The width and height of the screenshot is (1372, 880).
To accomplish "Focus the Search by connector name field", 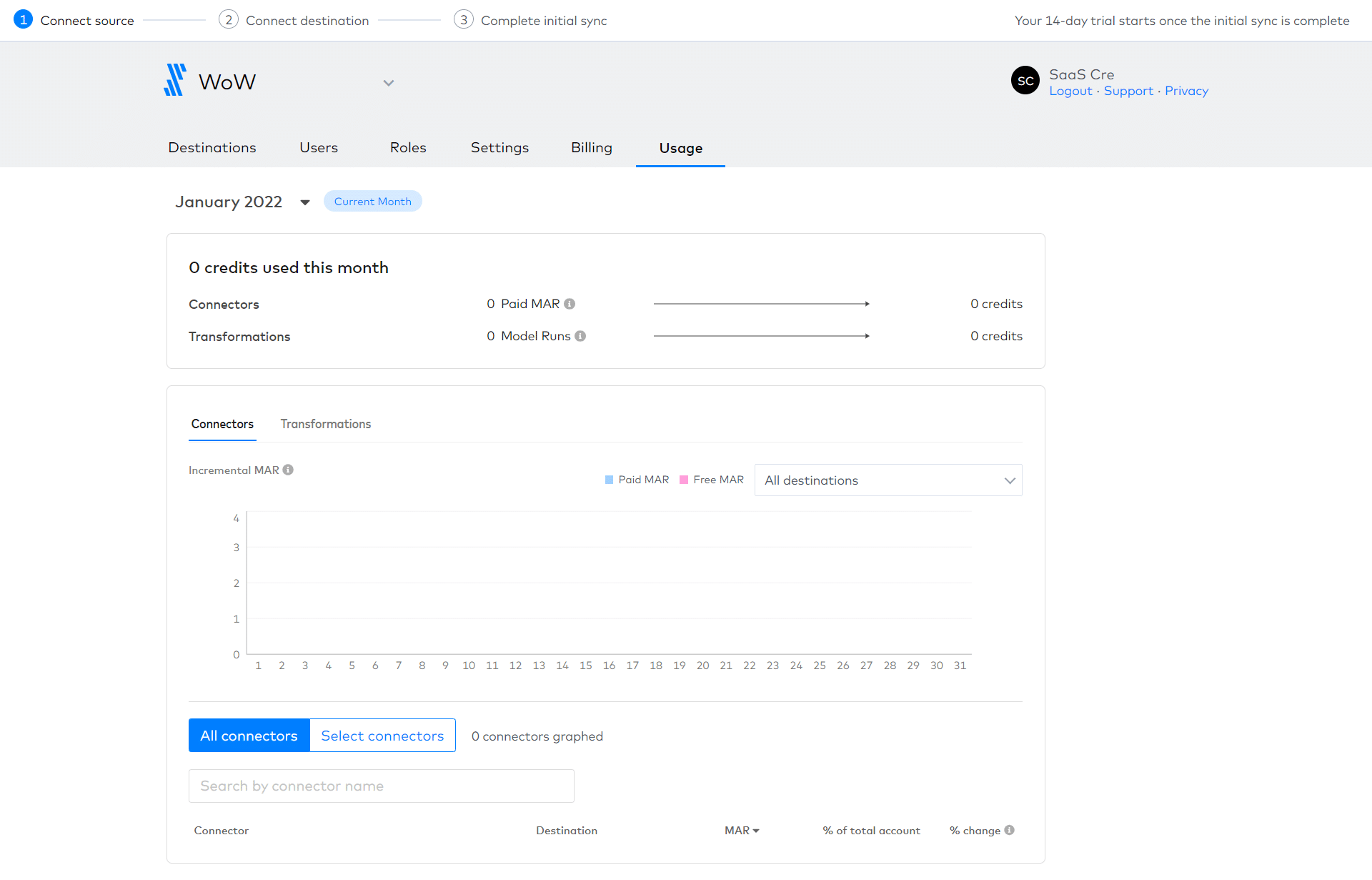I will pos(382,786).
